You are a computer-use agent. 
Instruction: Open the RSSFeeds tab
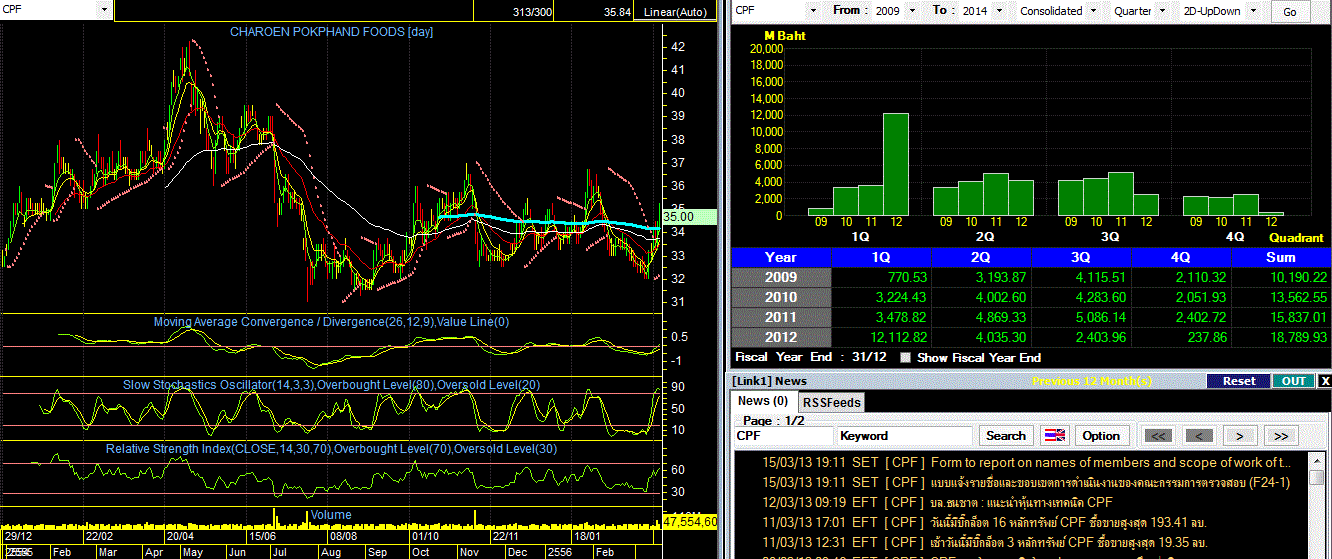[831, 402]
